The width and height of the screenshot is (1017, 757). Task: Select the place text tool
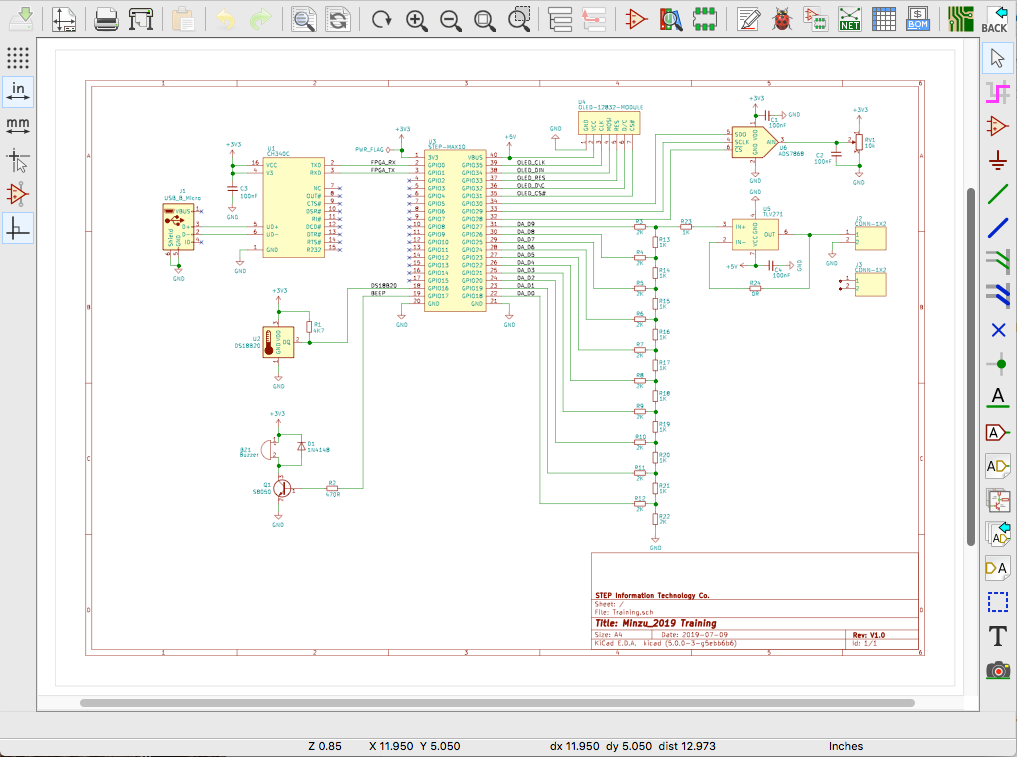pos(998,636)
